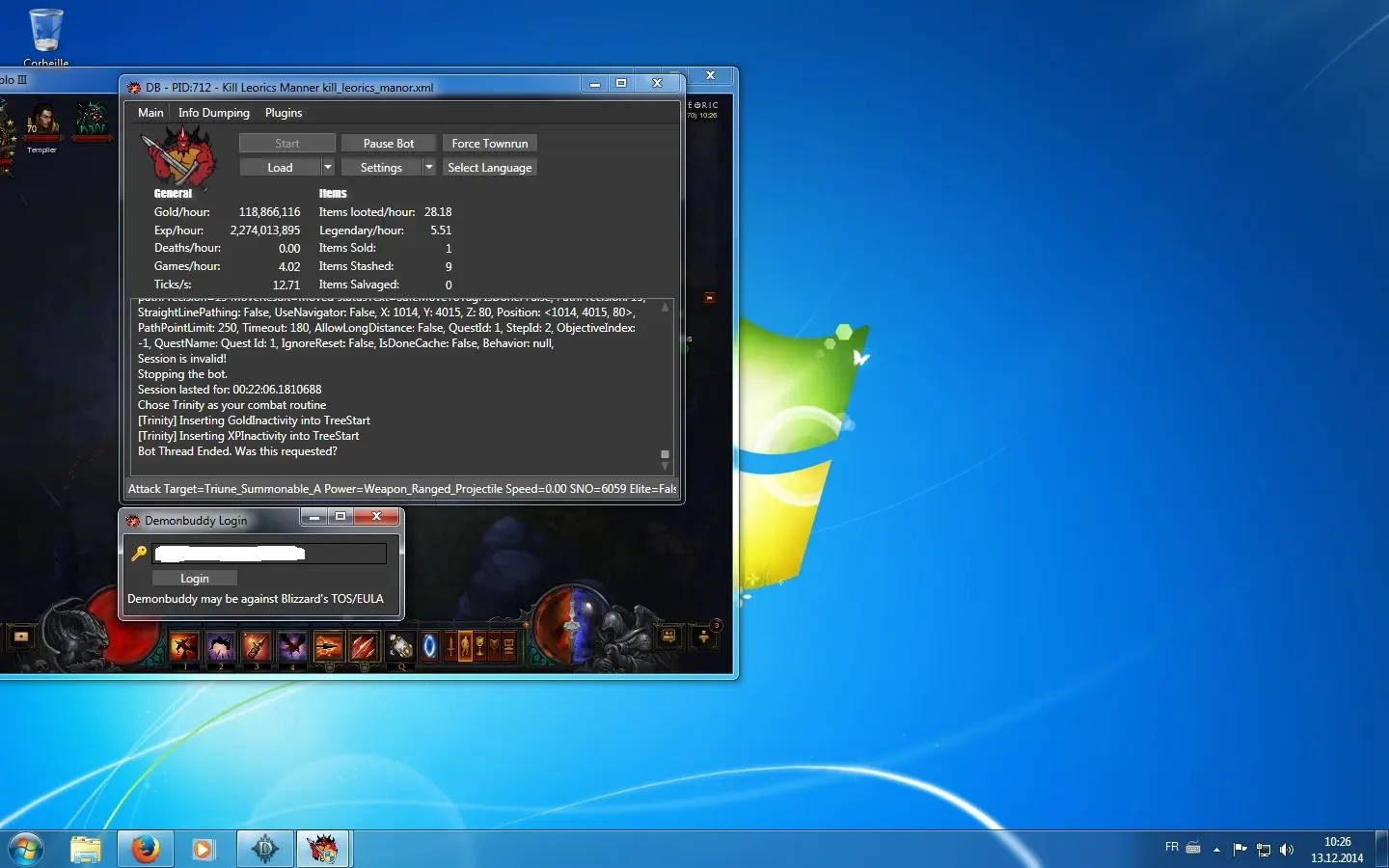Close the Diablo III game window
Screen dimensions: 1389x868
pyautogui.click(x=710, y=75)
